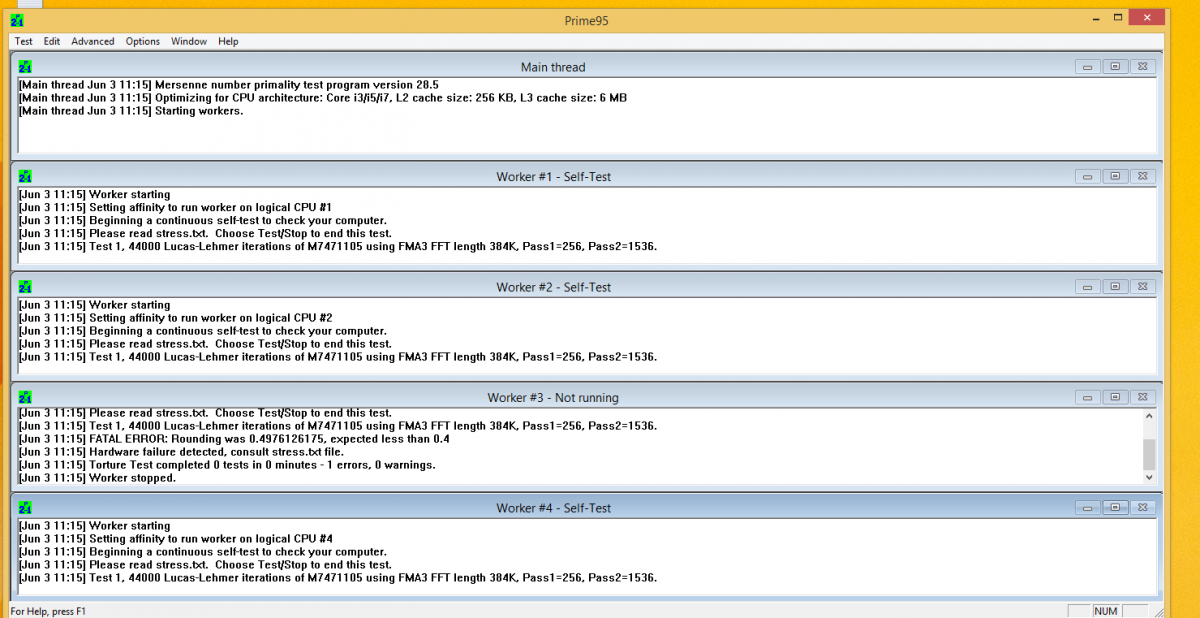Click the Prime95 main window title
Viewport: 1200px width, 618px height.
coord(587,20)
